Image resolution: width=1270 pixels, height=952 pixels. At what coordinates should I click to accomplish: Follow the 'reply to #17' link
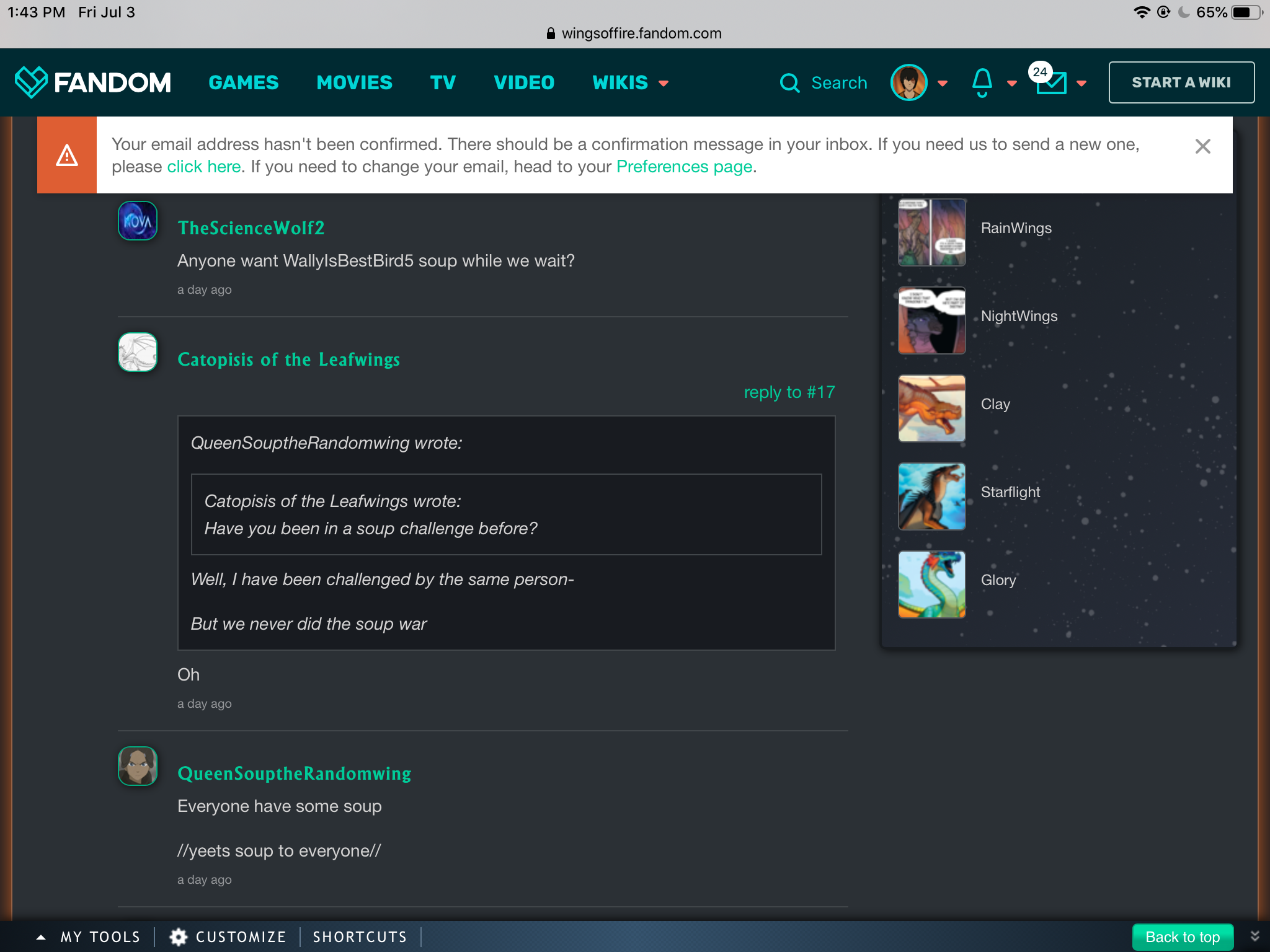coord(789,392)
